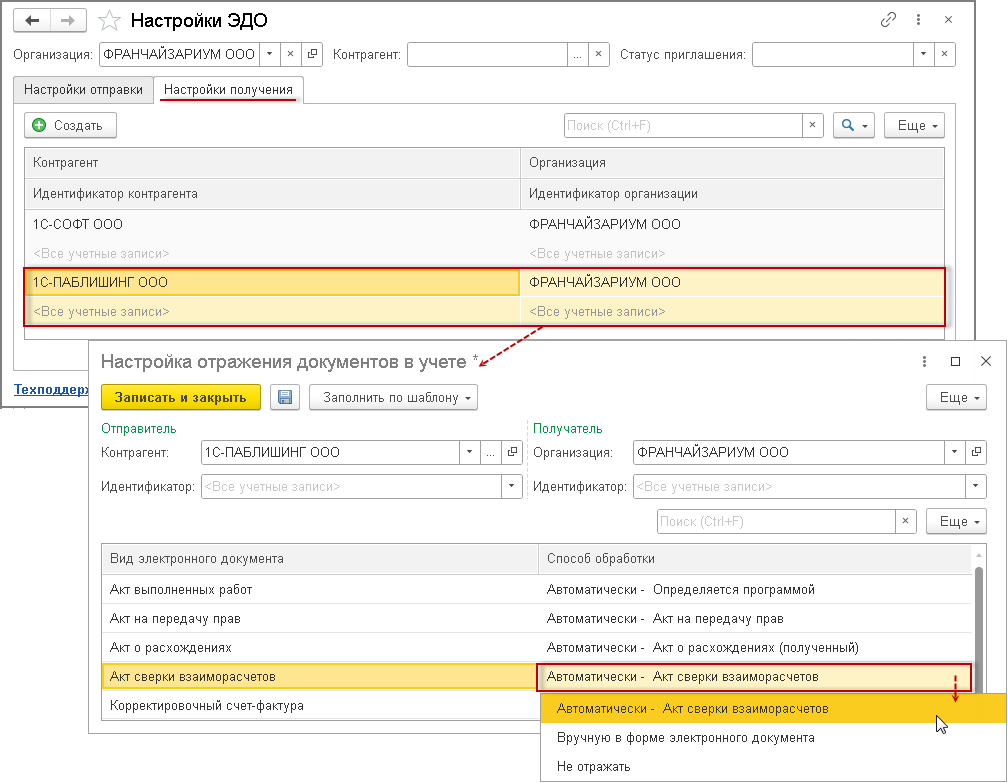This screenshot has width=1008, height=783.
Task: Save settings with the floppy disk icon
Action: 284,397
